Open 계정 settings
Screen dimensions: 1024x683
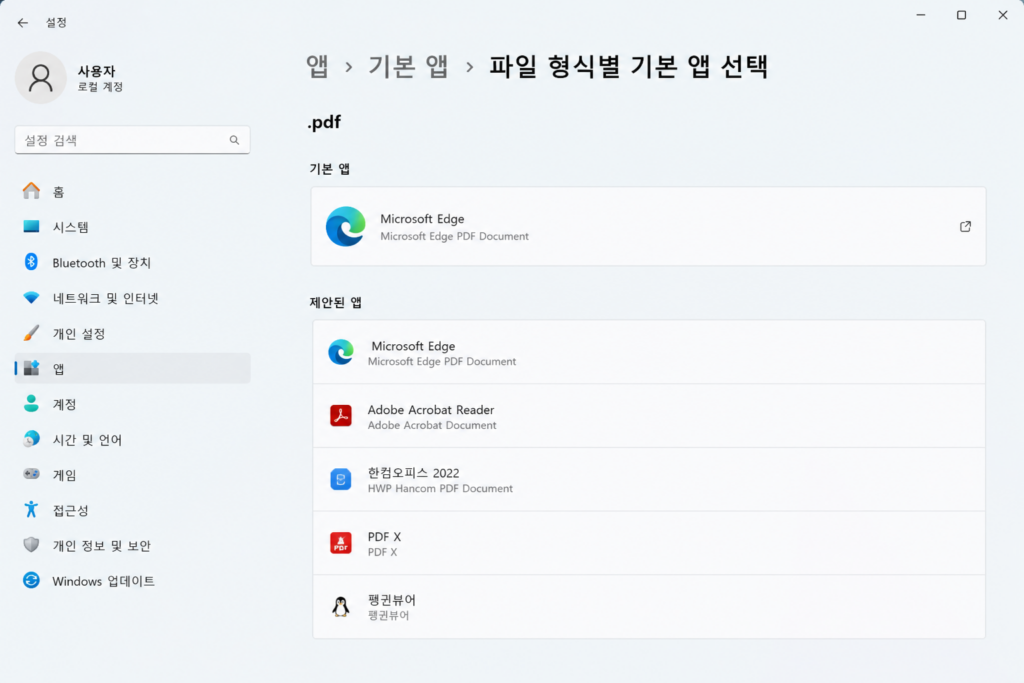pos(133,404)
